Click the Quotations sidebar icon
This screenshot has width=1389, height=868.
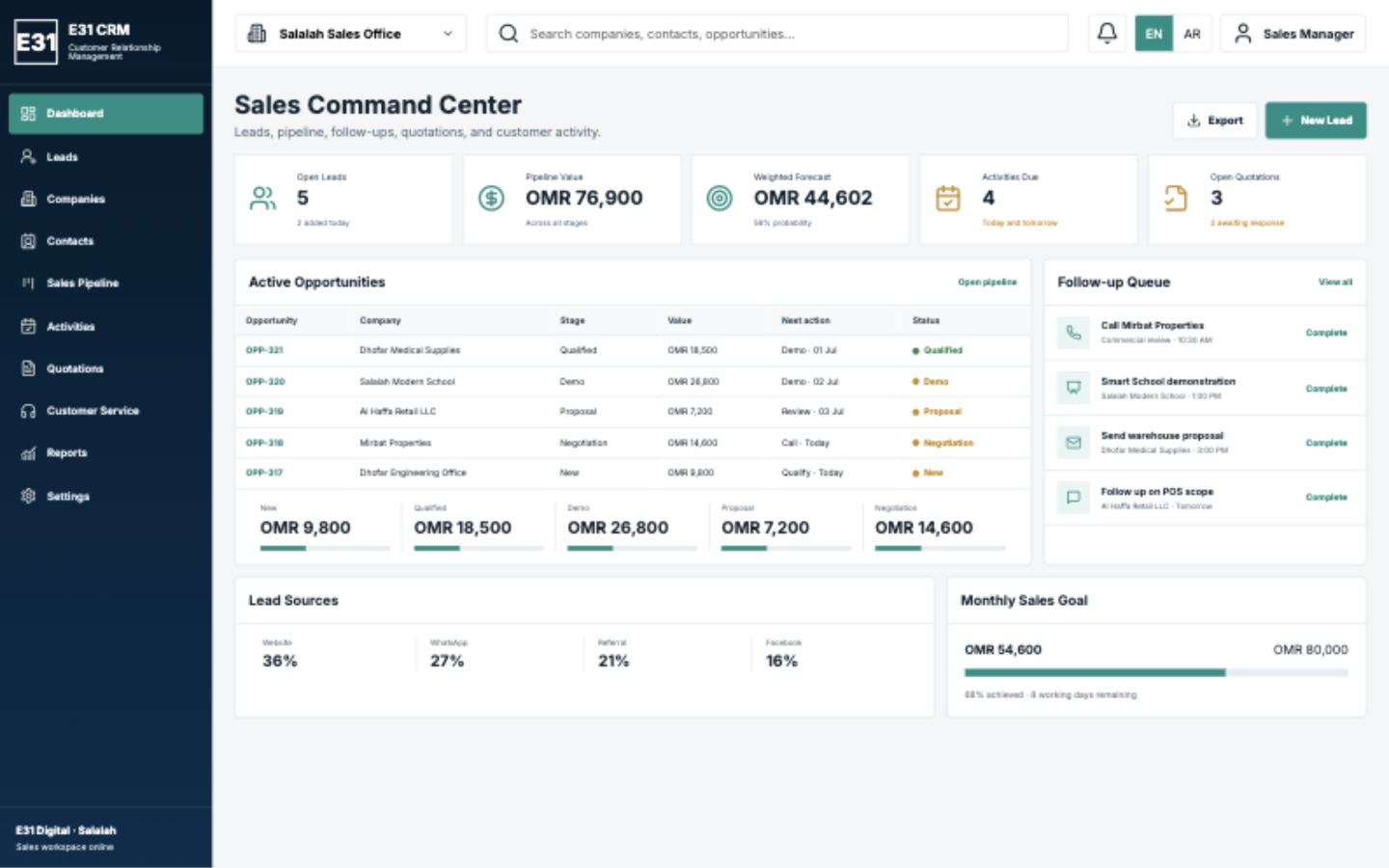[28, 368]
